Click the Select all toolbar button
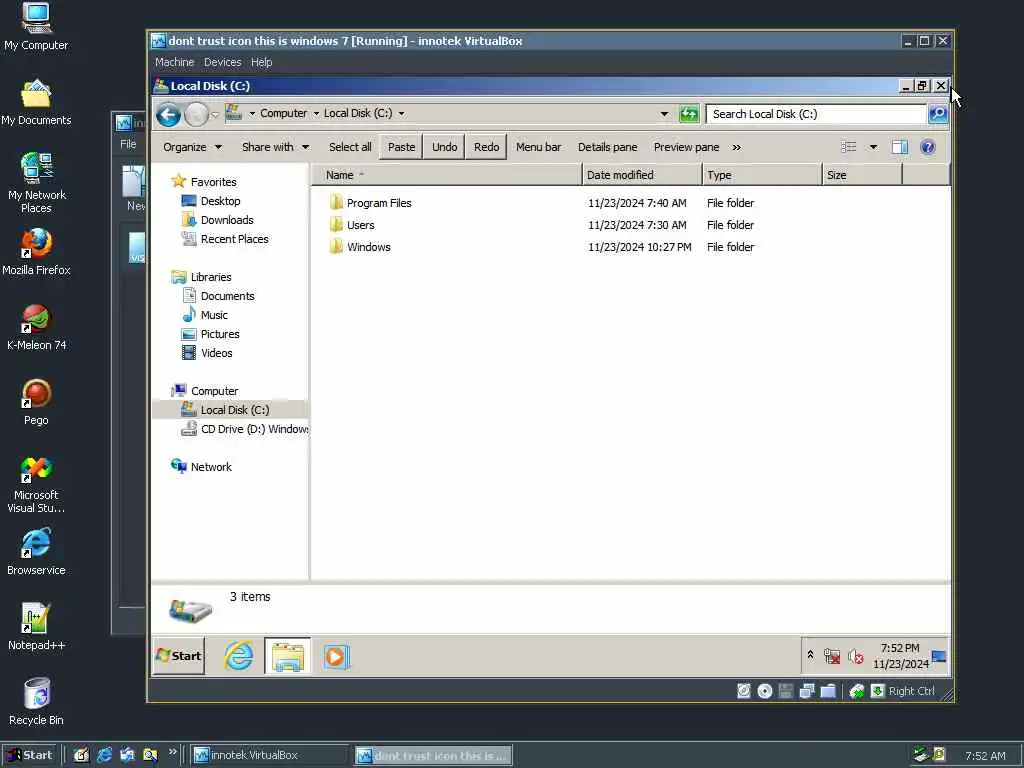 pos(350,147)
